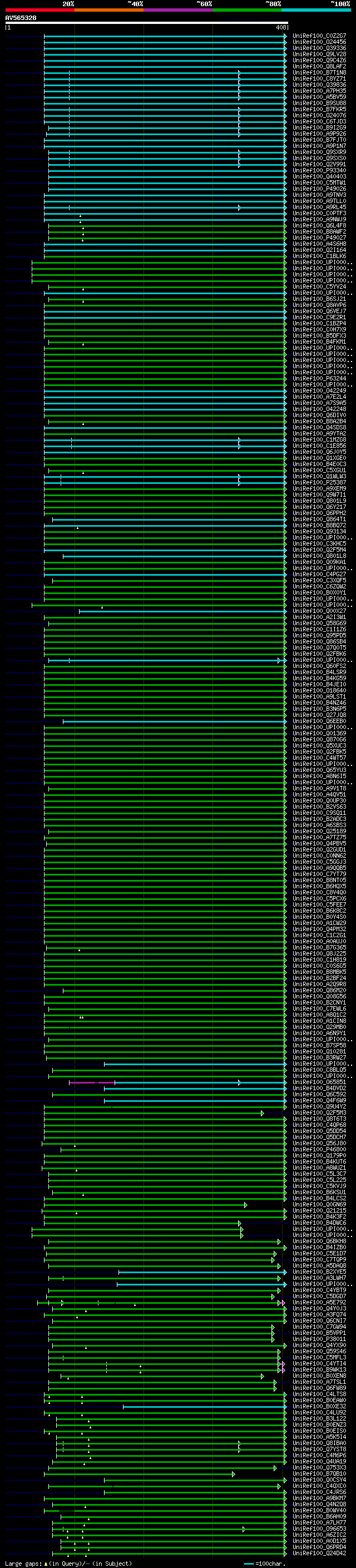Select the UniRef100_Q7YST8 label
The image size is (356, 1568).
point(319,1450)
